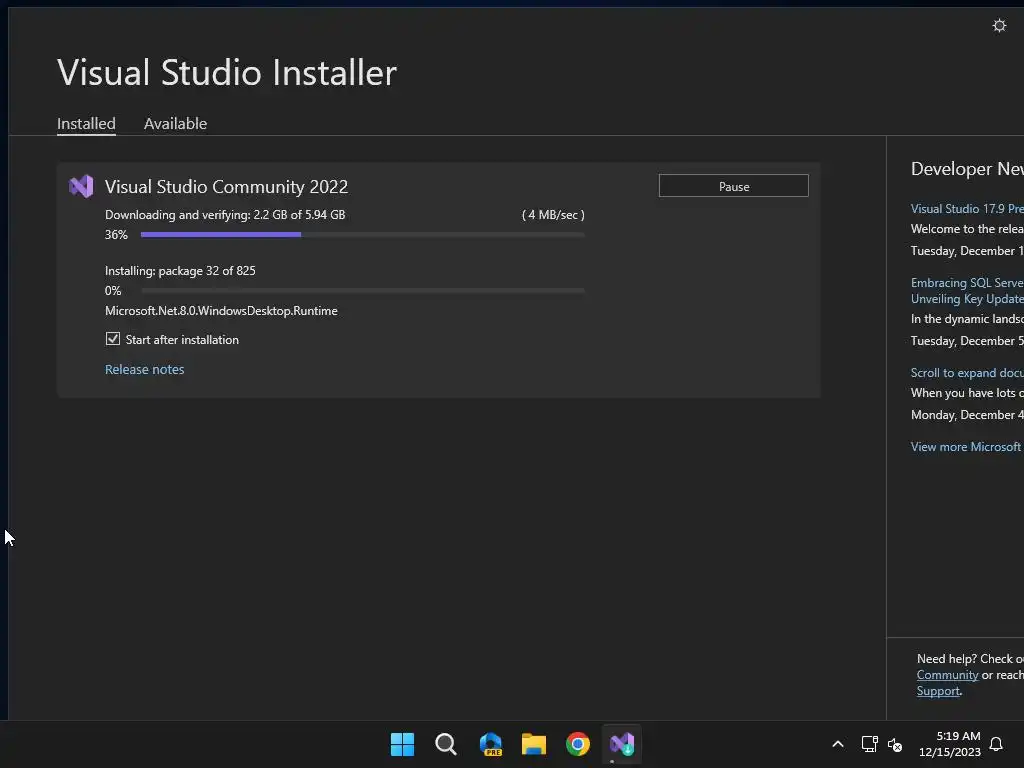Open the Windows Start menu
This screenshot has height=768, width=1024.
tap(402, 744)
